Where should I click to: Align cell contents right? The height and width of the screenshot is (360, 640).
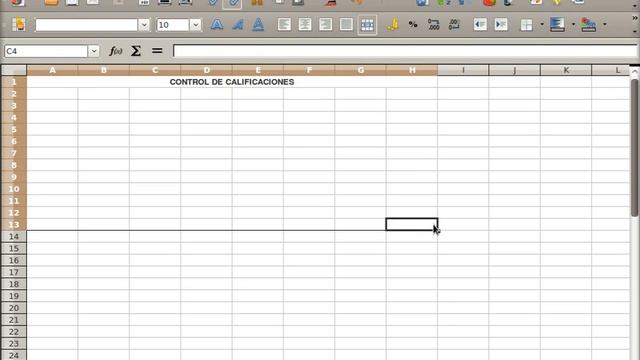[x=325, y=24]
